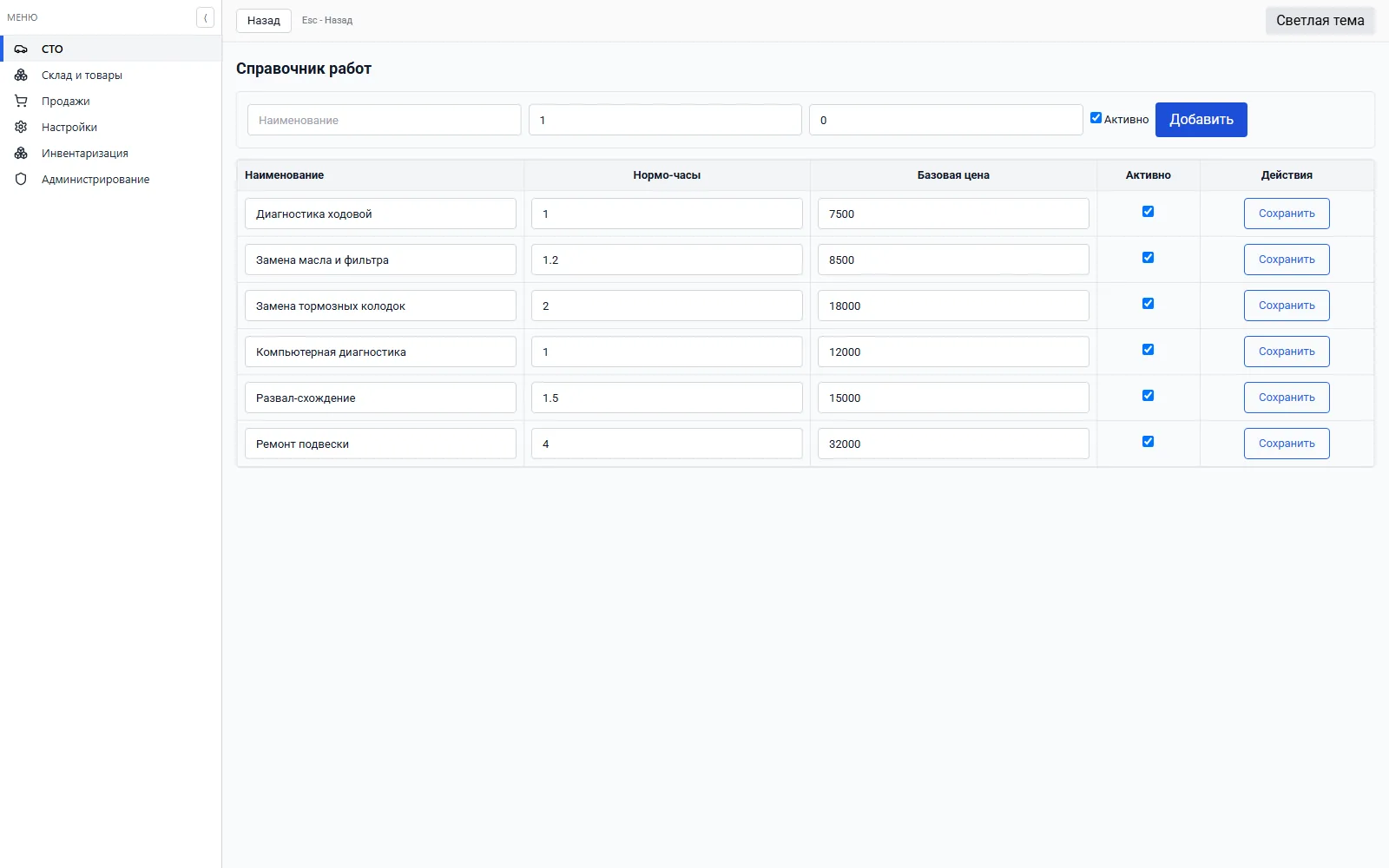
Task: Click the new work norm-hours field showing 1
Action: coord(665,120)
